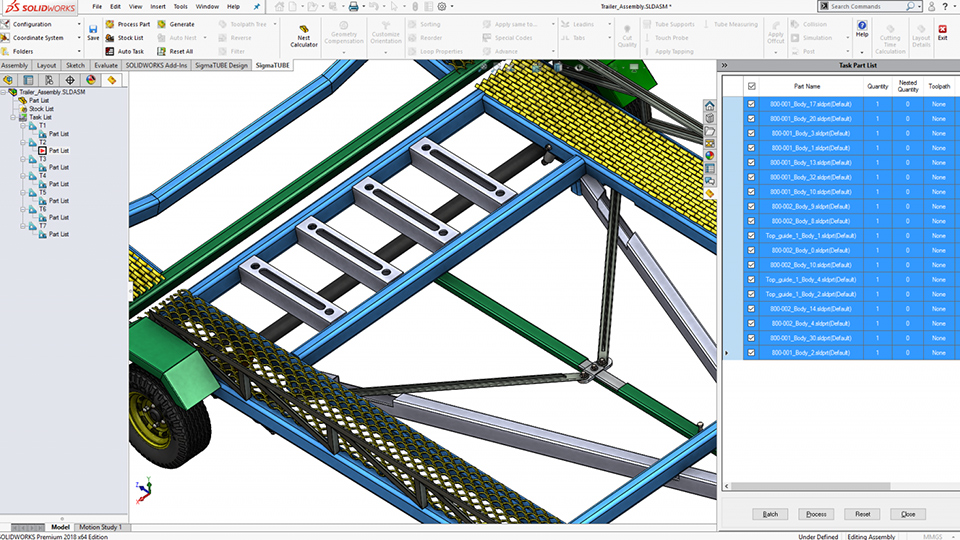Collapse the T5 task node
960x540 pixels.
pyautogui.click(x=23, y=193)
